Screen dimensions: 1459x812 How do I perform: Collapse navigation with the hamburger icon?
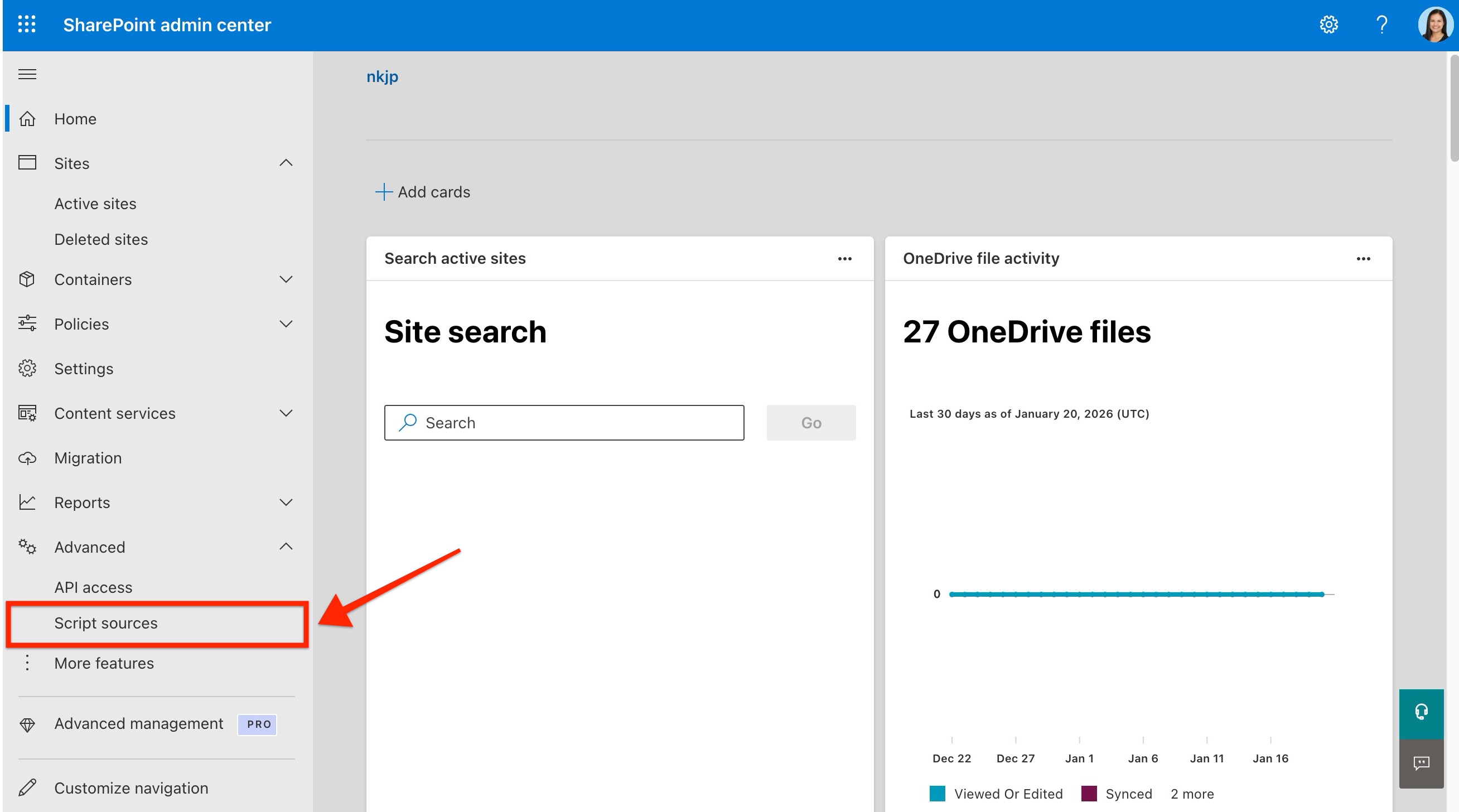27,74
